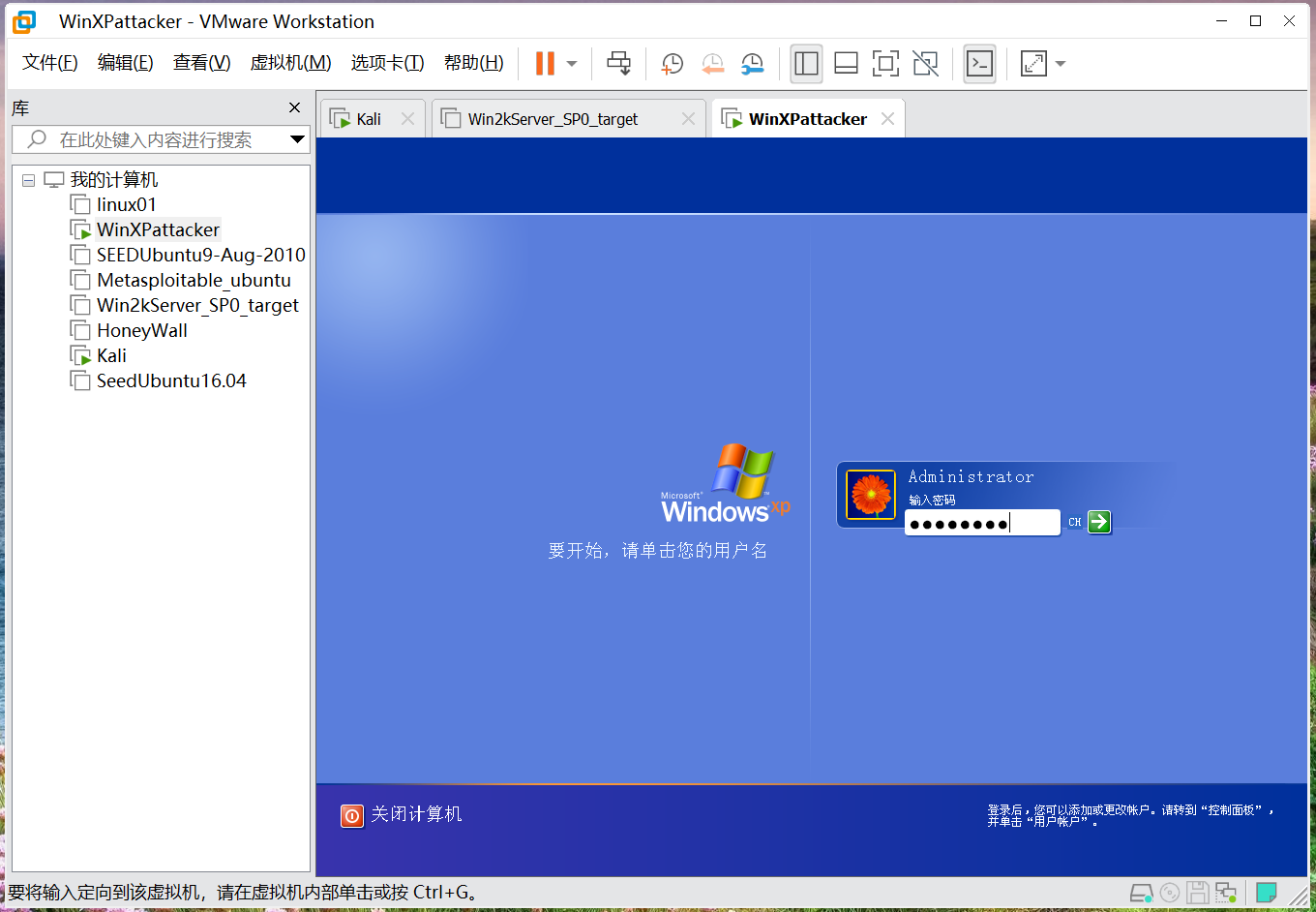Image resolution: width=1316 pixels, height=912 pixels.
Task: Toggle the library sidebar visibility
Action: [x=806, y=63]
